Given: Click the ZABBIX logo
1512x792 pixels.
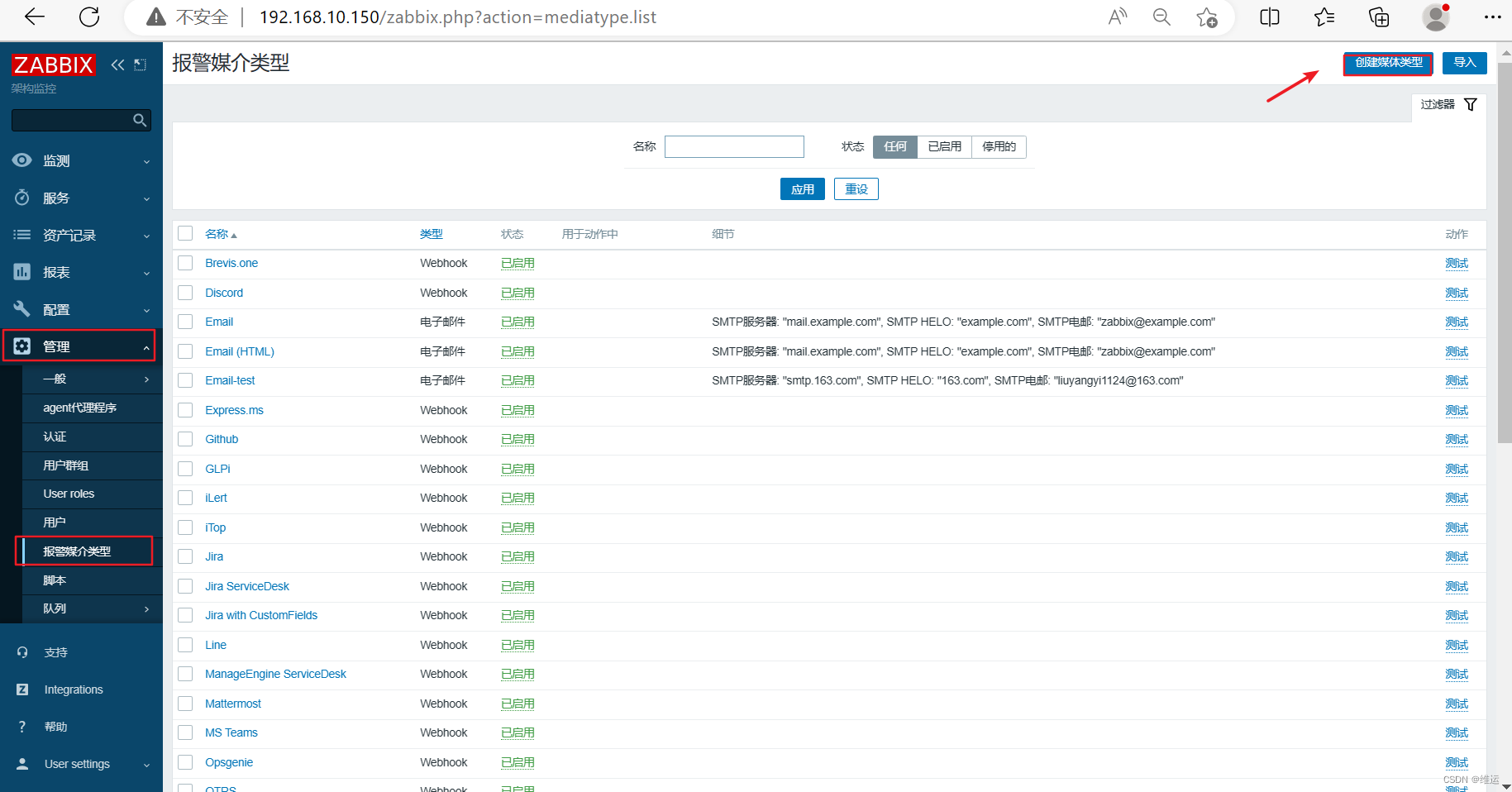Looking at the screenshot, I should tap(53, 64).
